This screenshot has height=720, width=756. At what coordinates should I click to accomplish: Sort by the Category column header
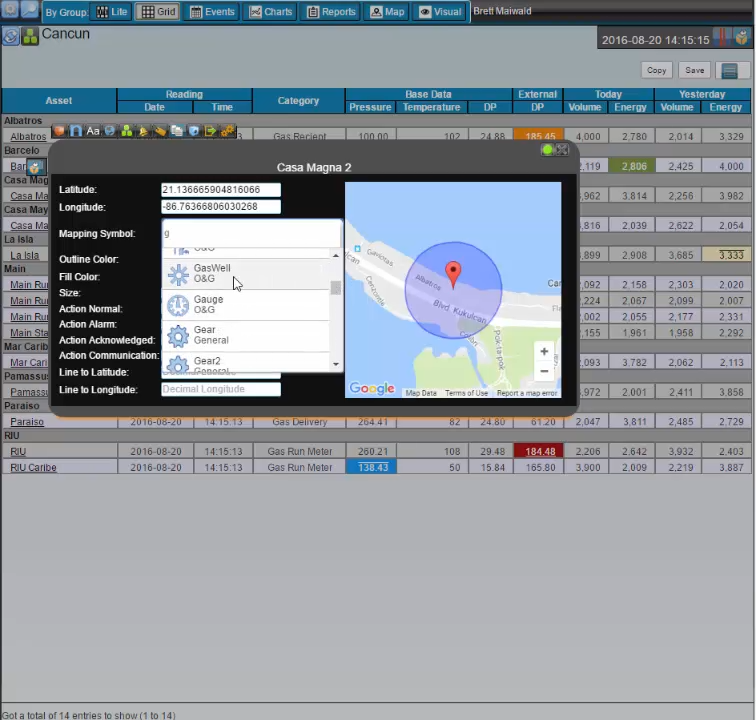[x=298, y=101]
